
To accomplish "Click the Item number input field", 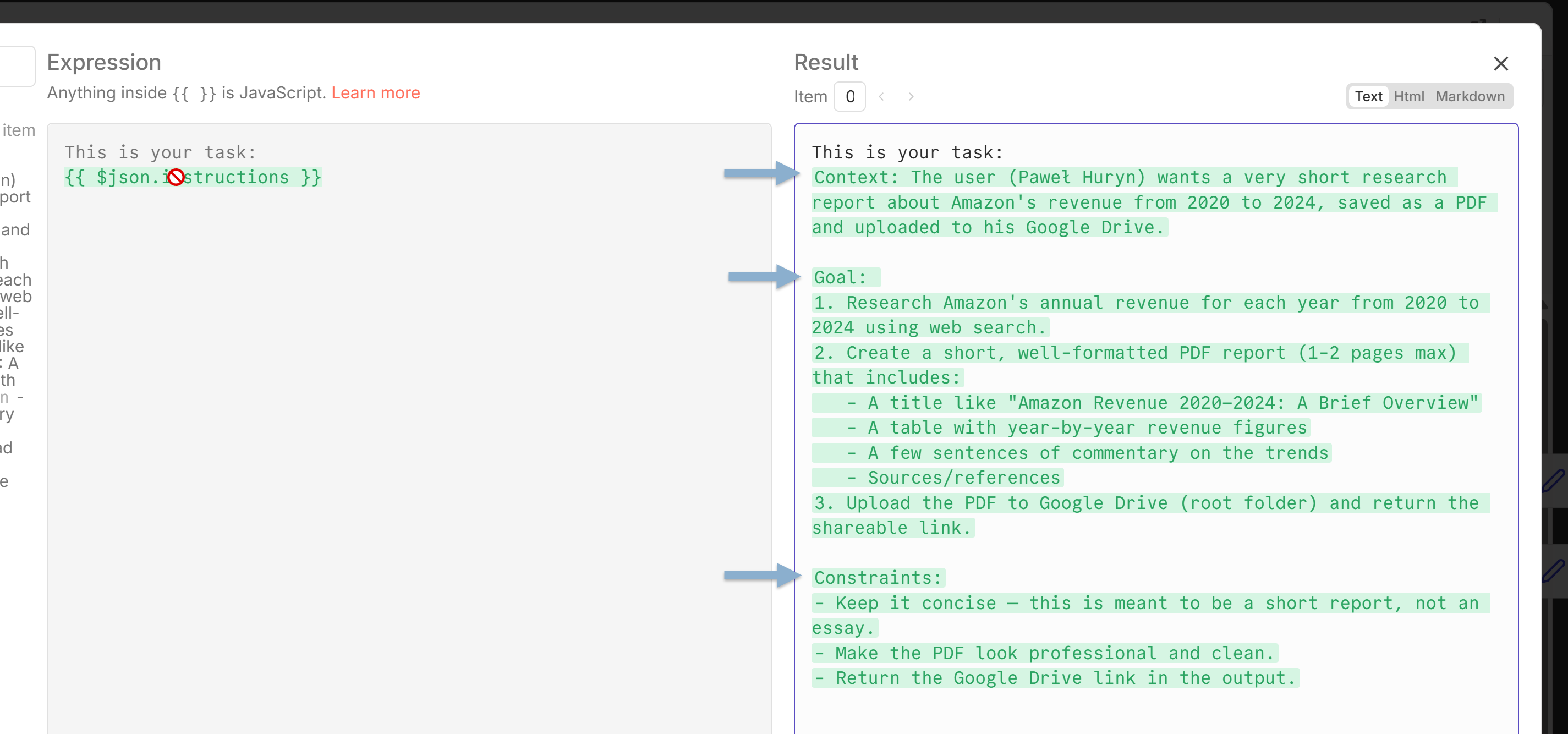I will [x=849, y=97].
